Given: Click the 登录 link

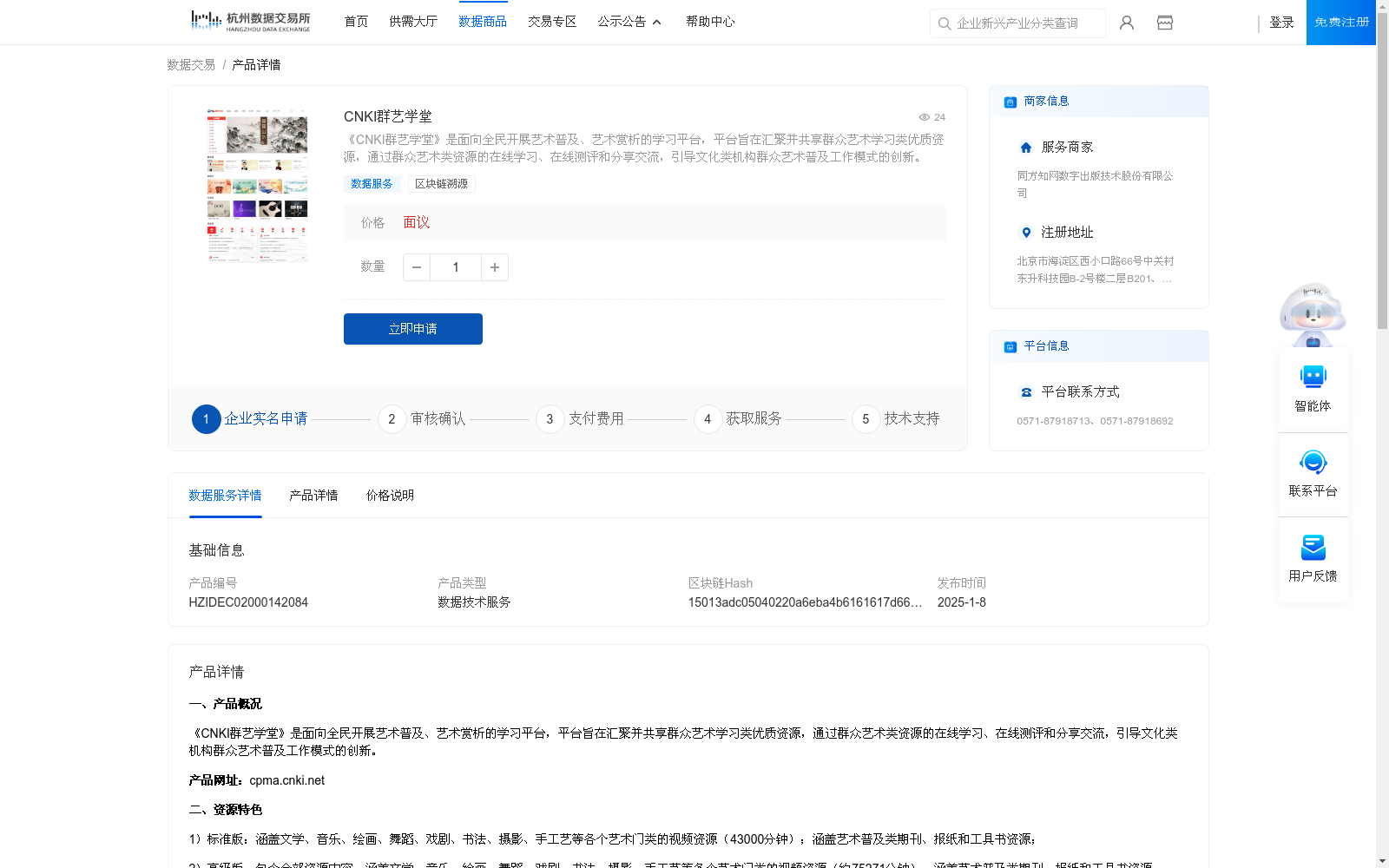Looking at the screenshot, I should (x=1281, y=23).
